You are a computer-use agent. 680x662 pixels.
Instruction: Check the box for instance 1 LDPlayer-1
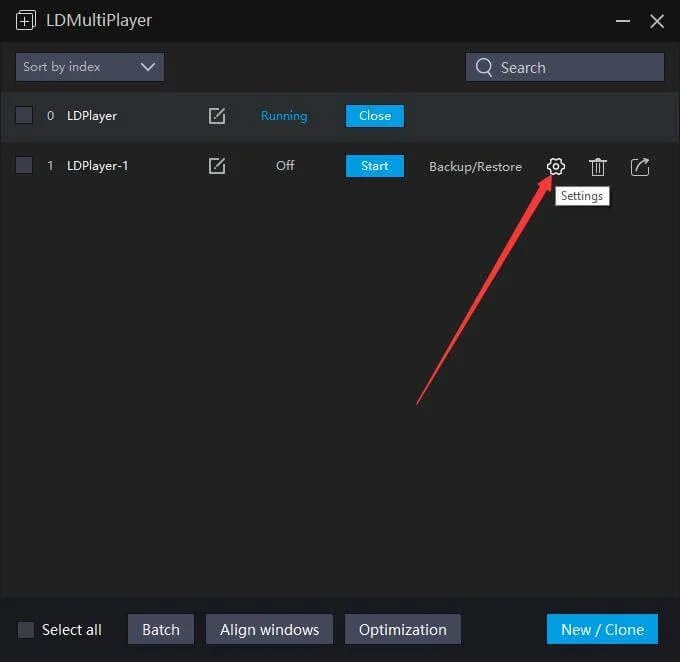(x=24, y=165)
